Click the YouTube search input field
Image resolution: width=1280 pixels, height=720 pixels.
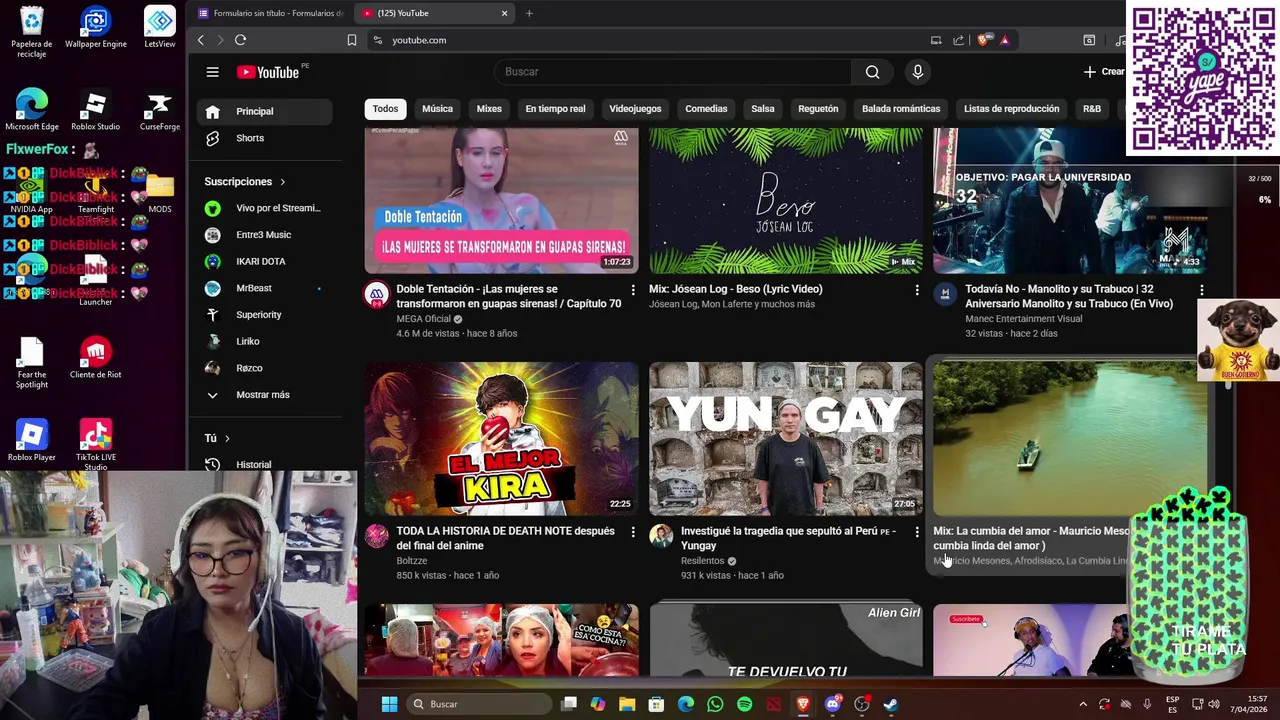pyautogui.click(x=673, y=72)
